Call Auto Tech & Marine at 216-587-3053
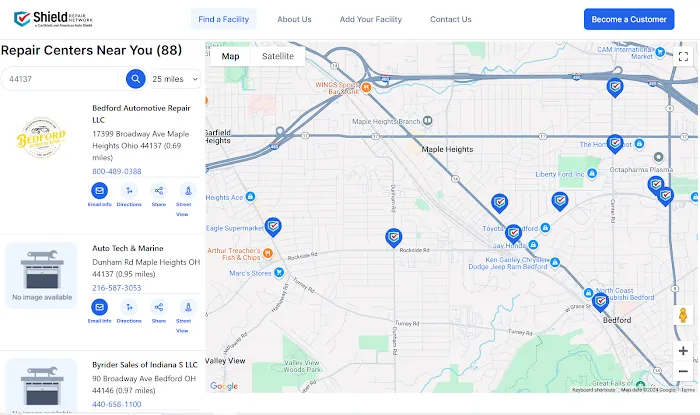Screen dimensions: 700x415 tap(117, 288)
